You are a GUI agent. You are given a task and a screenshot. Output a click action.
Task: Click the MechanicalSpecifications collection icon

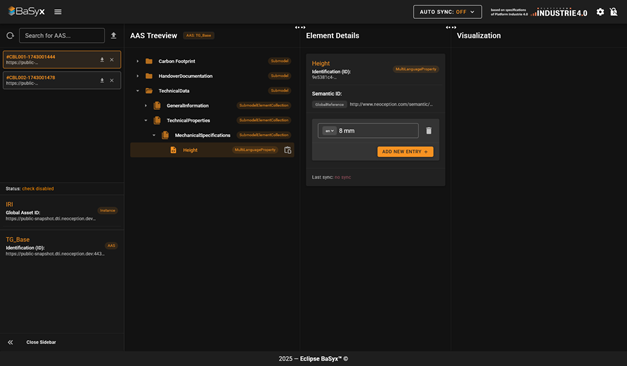[165, 135]
